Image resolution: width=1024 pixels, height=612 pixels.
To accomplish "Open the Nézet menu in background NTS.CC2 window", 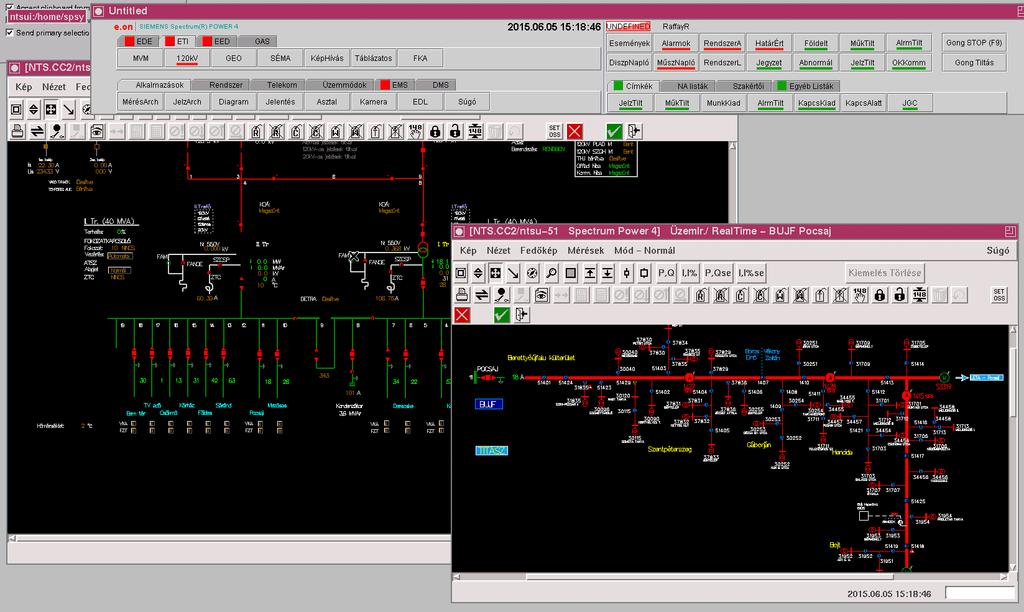I will pyautogui.click(x=54, y=86).
